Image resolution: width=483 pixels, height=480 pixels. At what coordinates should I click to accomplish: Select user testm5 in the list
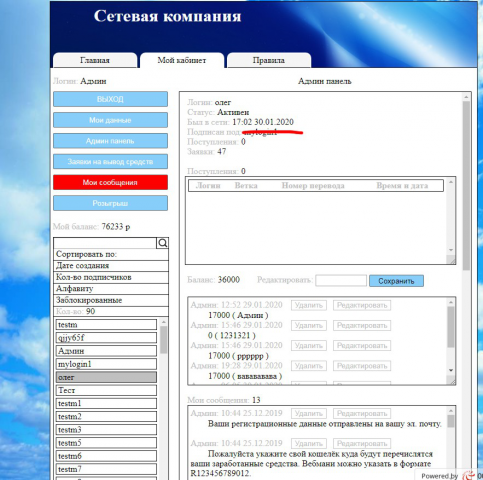106,443
